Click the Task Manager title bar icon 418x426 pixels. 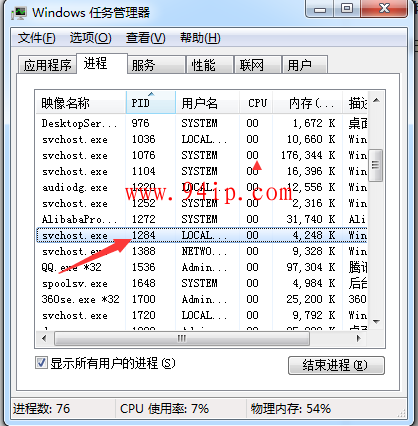[x=18, y=13]
